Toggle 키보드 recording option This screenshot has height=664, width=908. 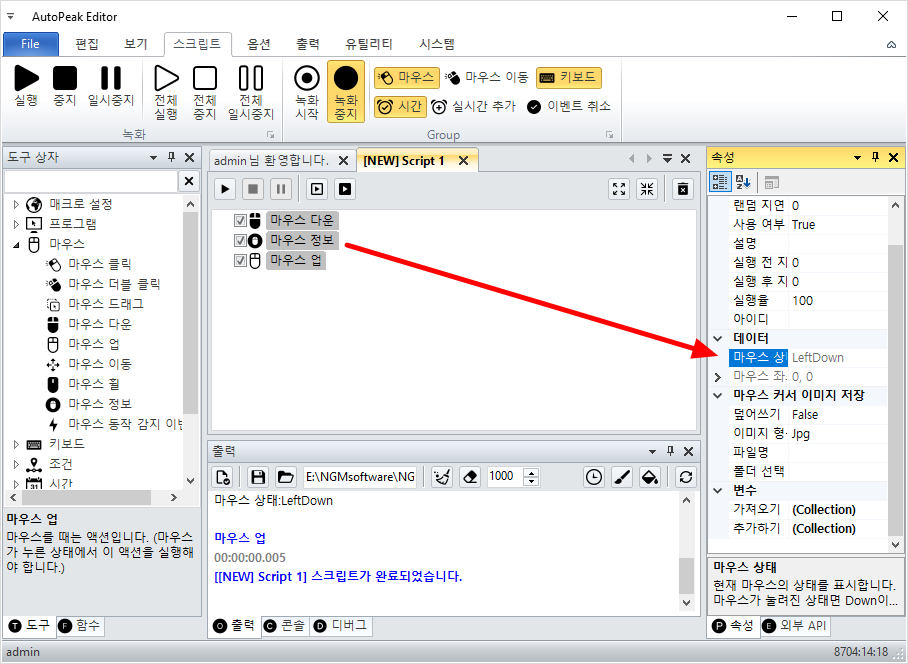(x=569, y=77)
